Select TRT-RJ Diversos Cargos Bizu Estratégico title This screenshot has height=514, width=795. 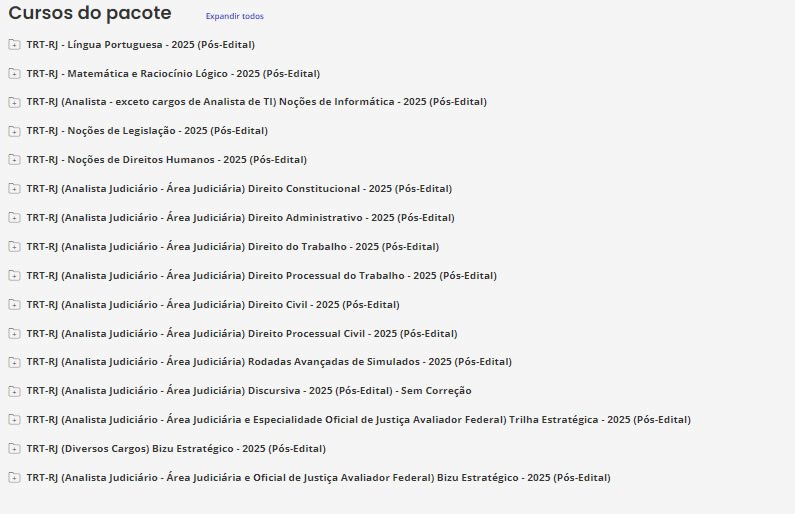(x=175, y=449)
